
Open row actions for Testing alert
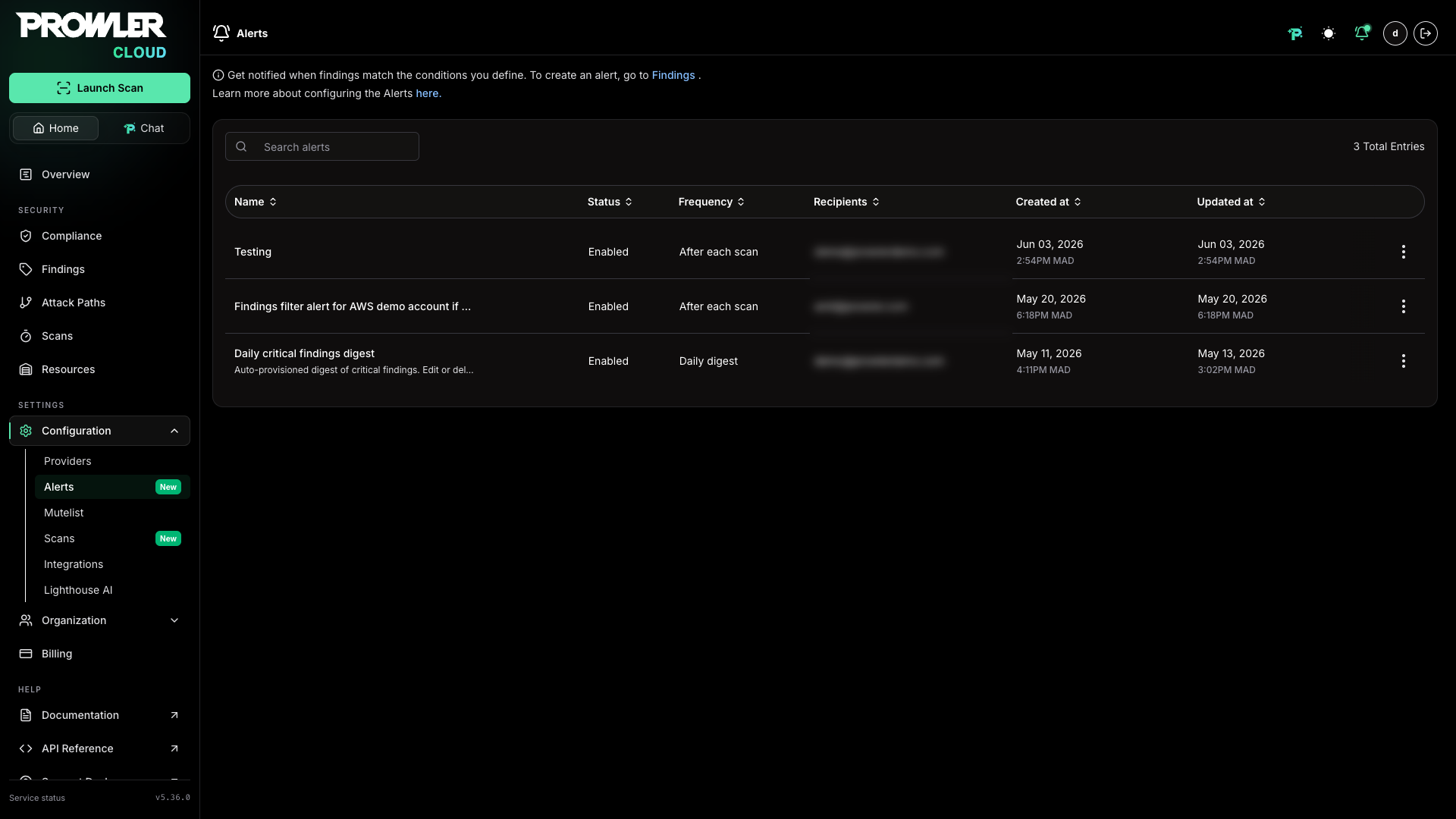pyautogui.click(x=1404, y=252)
